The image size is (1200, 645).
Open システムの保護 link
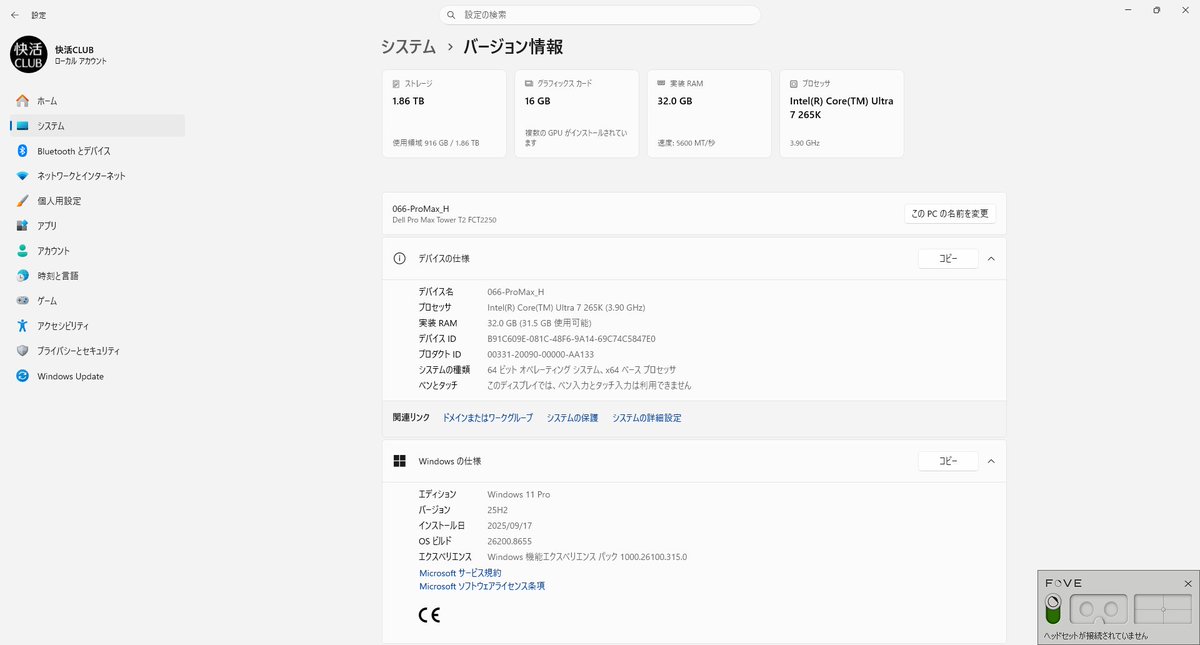[x=572, y=418]
